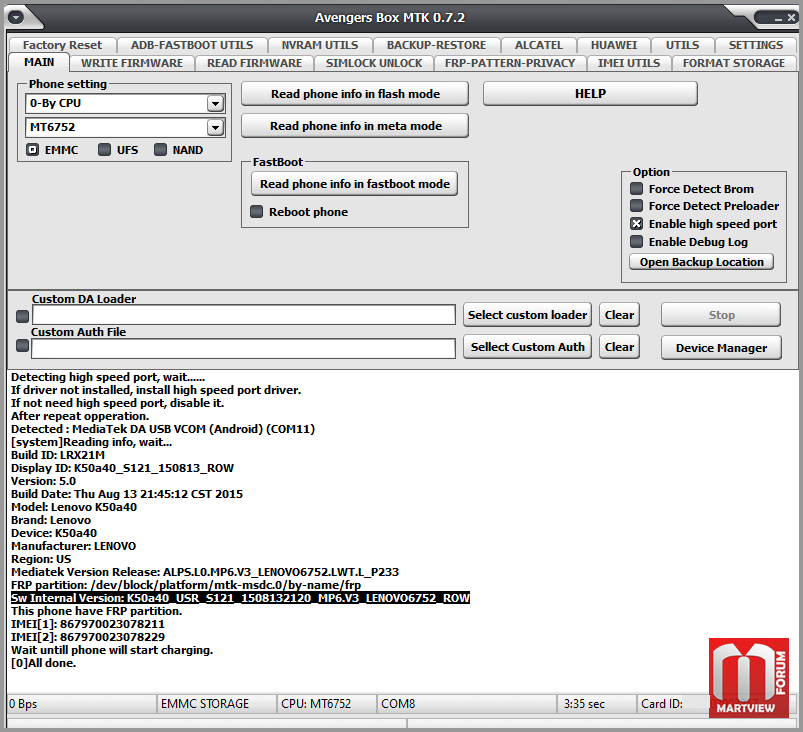Minimize the Avengers Box window
The height and width of the screenshot is (732, 803).
point(778,18)
